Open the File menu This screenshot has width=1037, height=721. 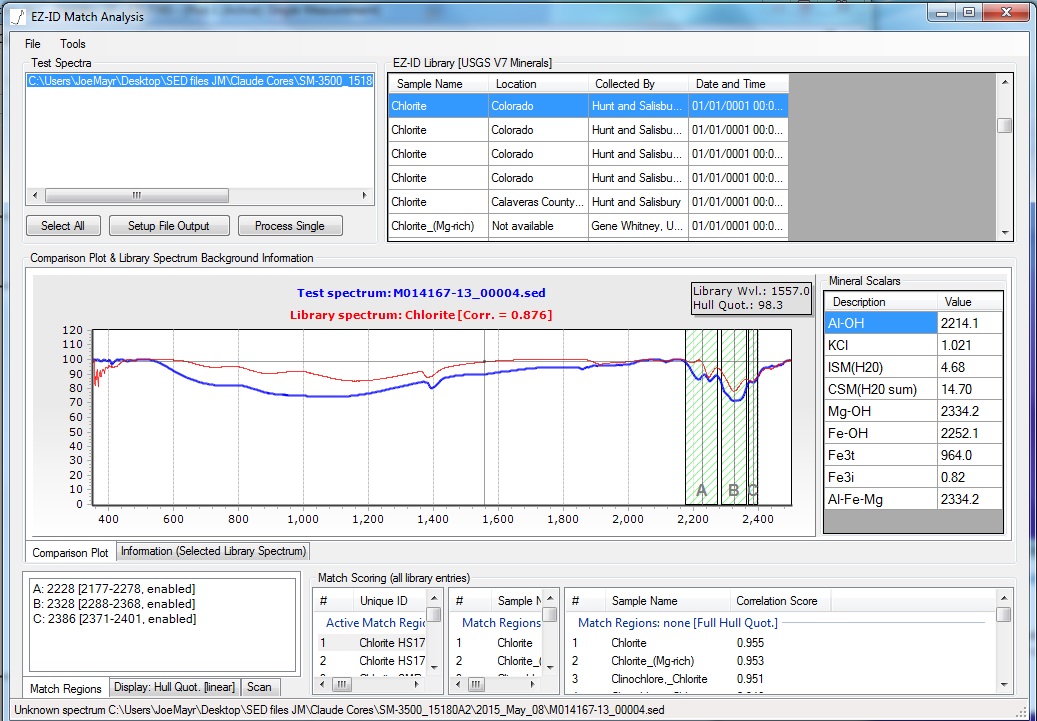click(x=33, y=44)
